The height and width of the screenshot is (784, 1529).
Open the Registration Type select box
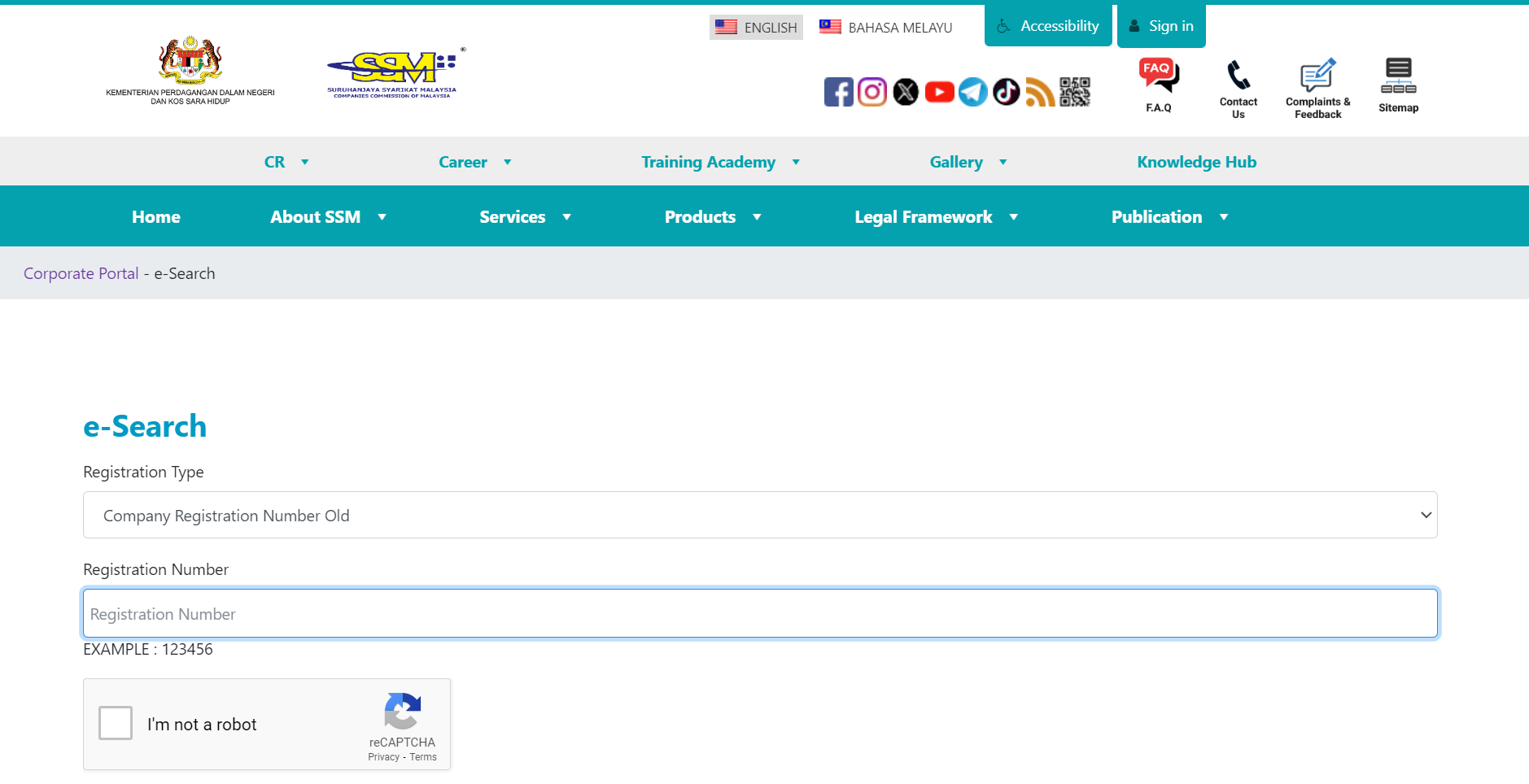[760, 515]
